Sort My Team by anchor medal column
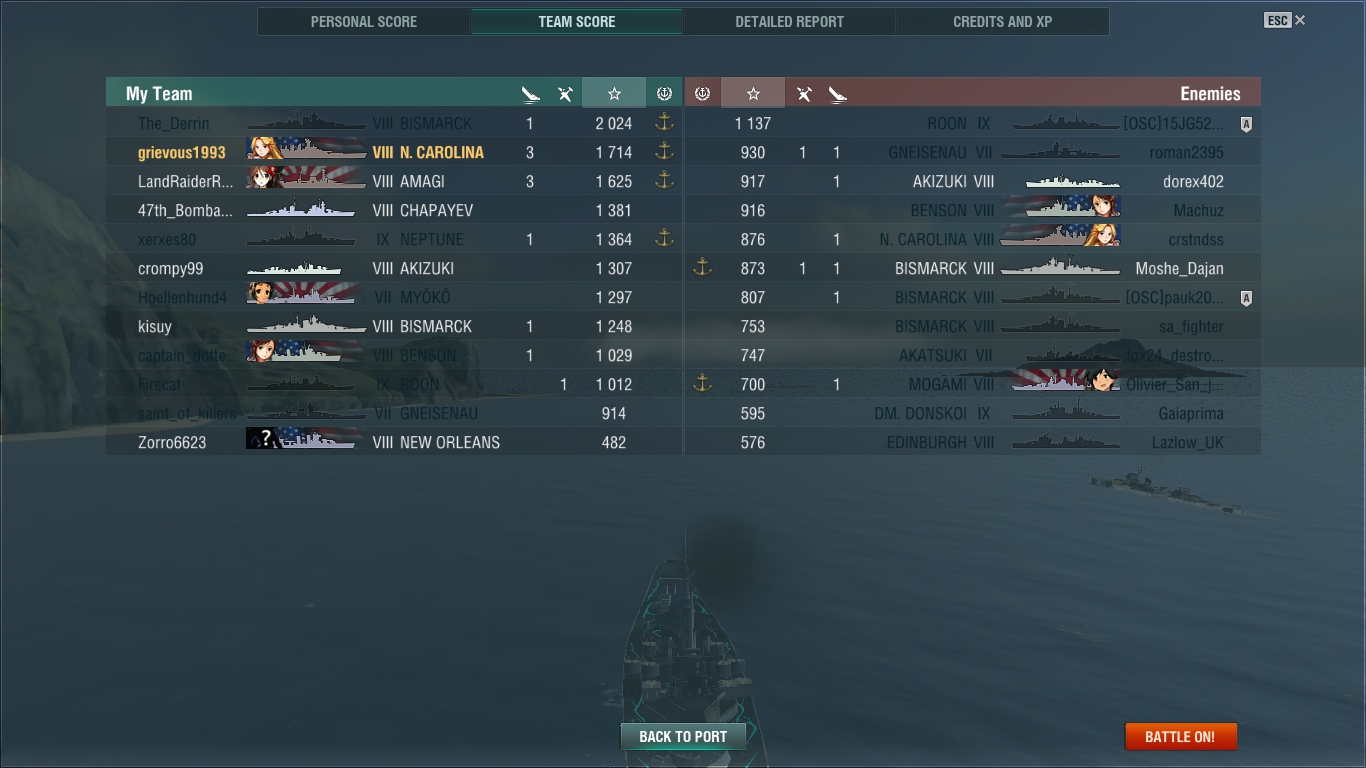Image resolution: width=1366 pixels, height=768 pixels. coord(664,93)
